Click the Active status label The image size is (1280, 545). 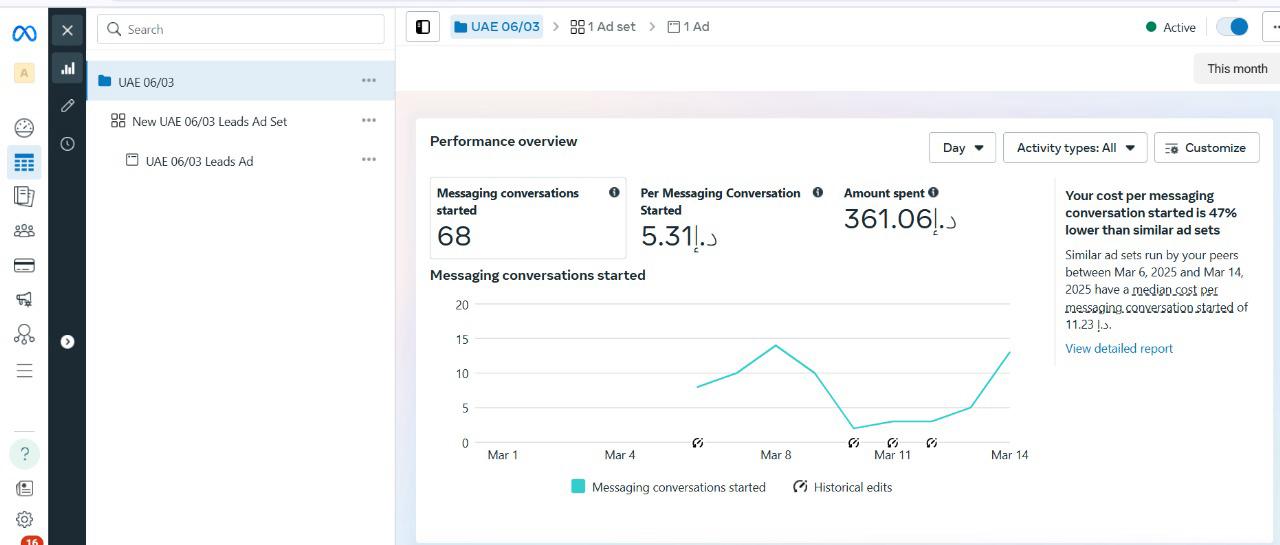(x=1179, y=28)
